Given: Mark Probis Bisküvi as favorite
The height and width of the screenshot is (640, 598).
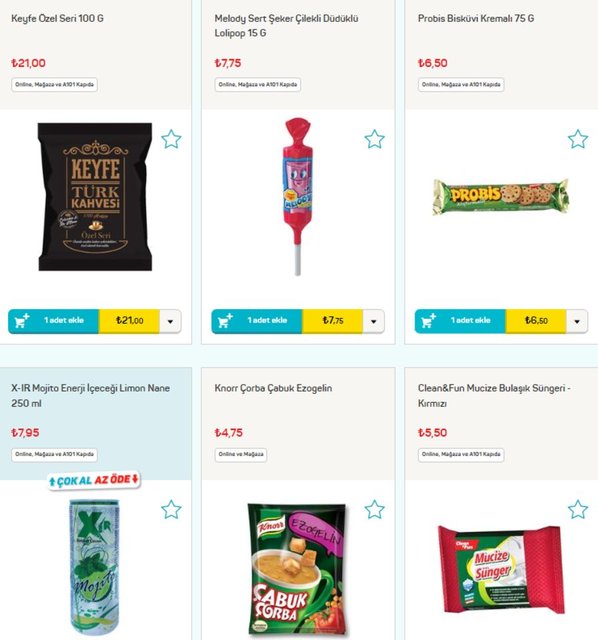Looking at the screenshot, I should pos(578,139).
